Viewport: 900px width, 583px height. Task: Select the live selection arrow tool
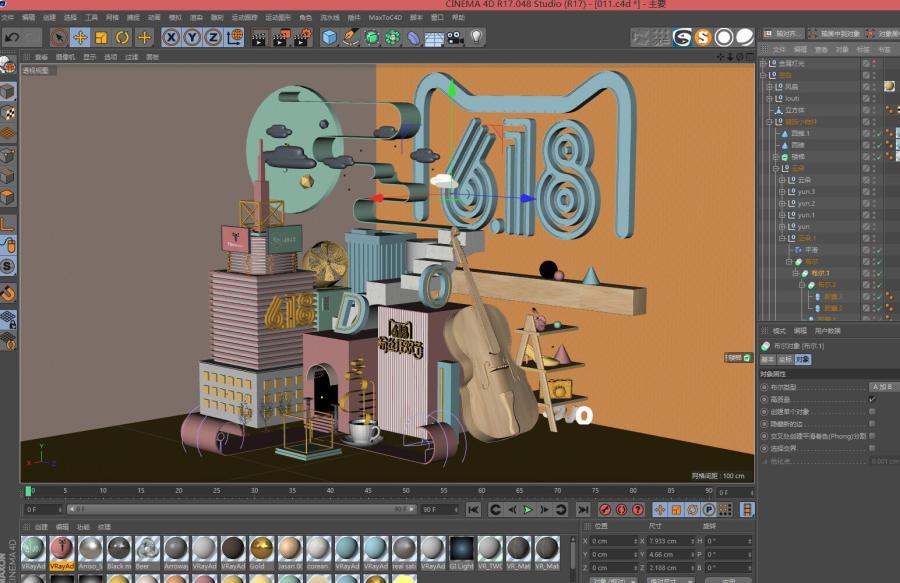click(59, 38)
